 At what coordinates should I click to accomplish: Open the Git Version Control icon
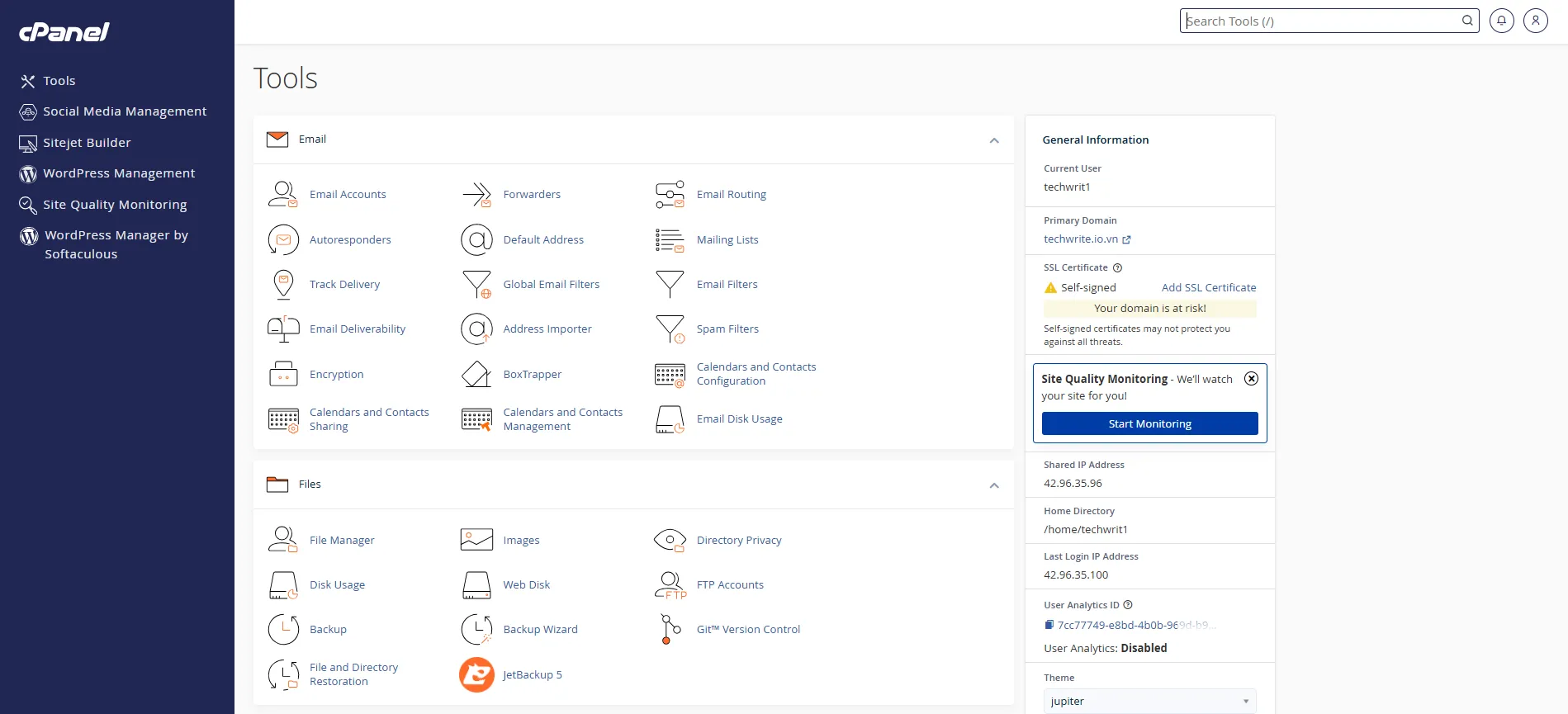pyautogui.click(x=670, y=629)
